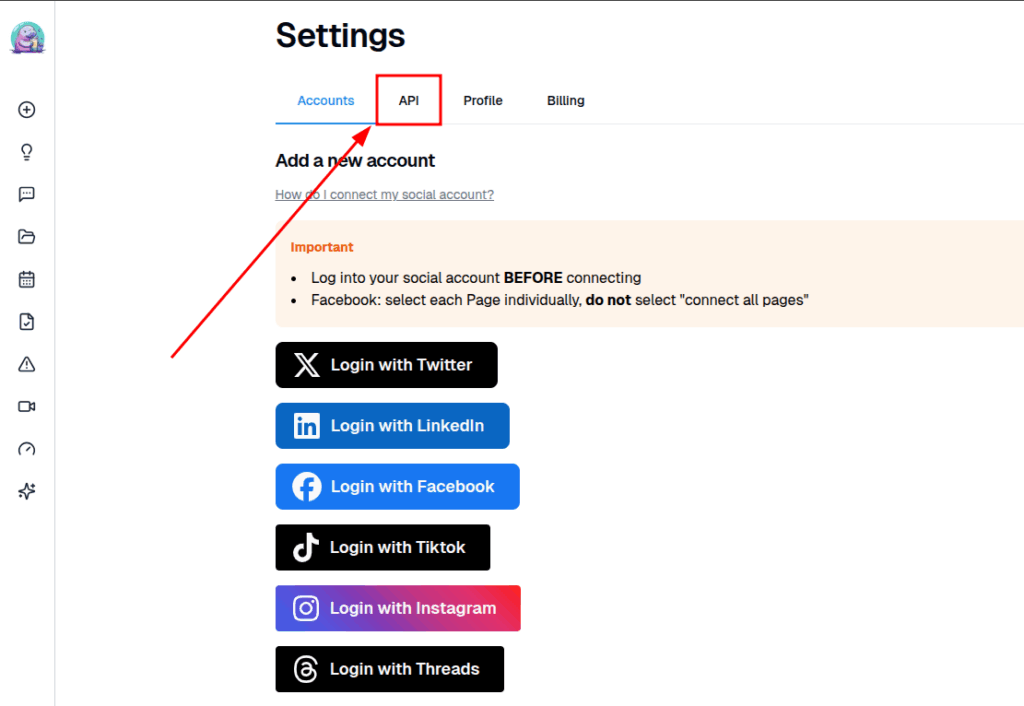Open the API settings tab
Screen dimensions: 1024x706
point(409,101)
